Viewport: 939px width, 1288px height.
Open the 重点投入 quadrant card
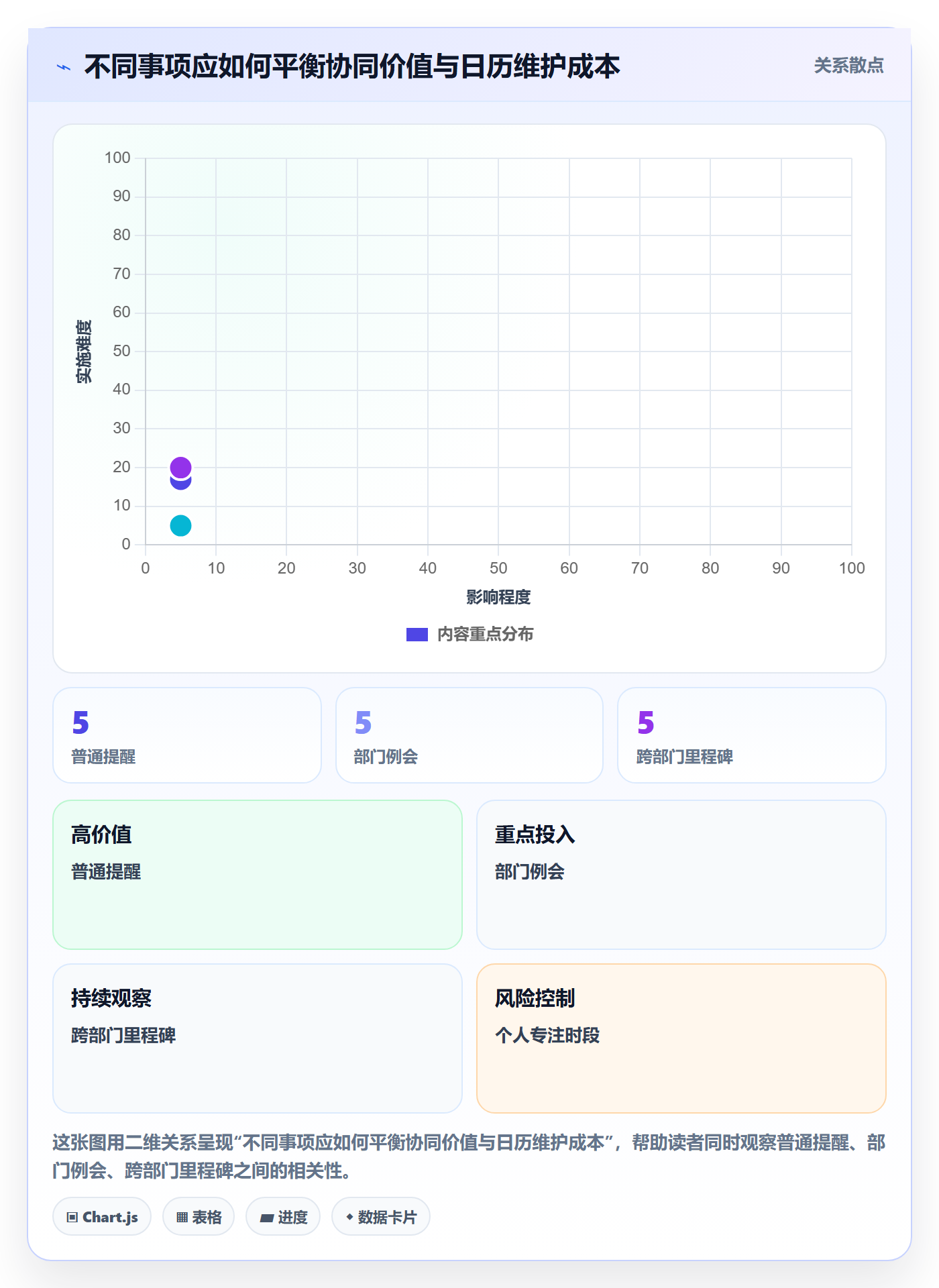tap(681, 875)
